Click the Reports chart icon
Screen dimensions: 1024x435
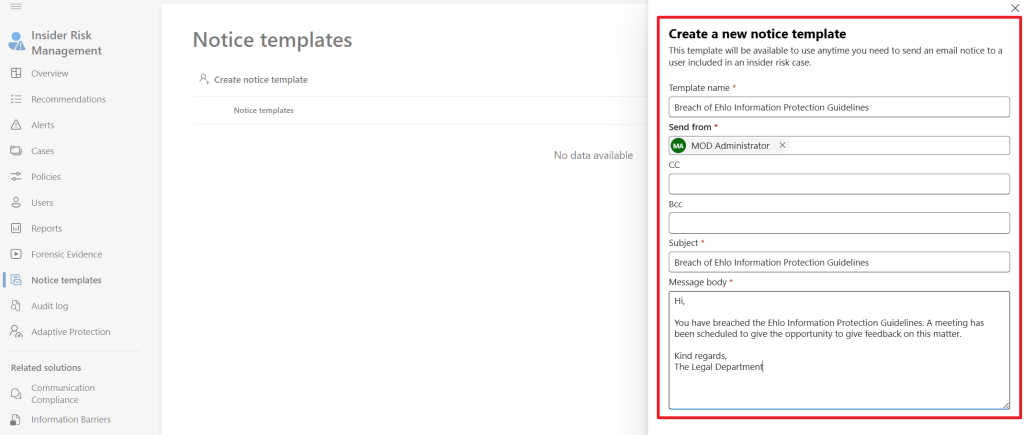pos(16,229)
